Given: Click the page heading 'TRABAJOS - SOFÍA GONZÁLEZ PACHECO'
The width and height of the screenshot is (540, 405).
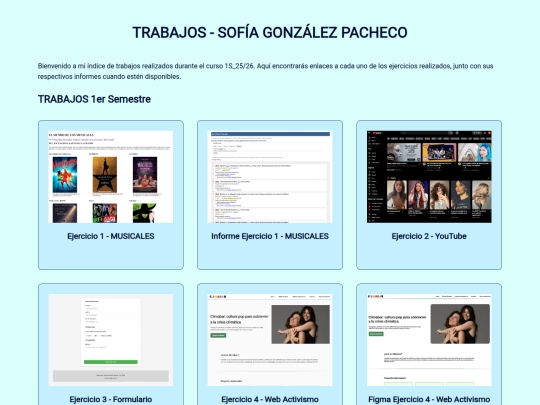Looking at the screenshot, I should pyautogui.click(x=270, y=33).
